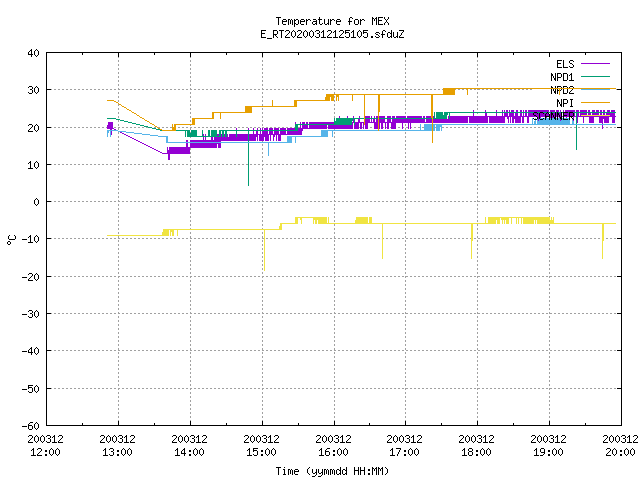Screen dimensions: 640x480
Task: Click the y-axis label -30
Action: [x=30, y=314]
